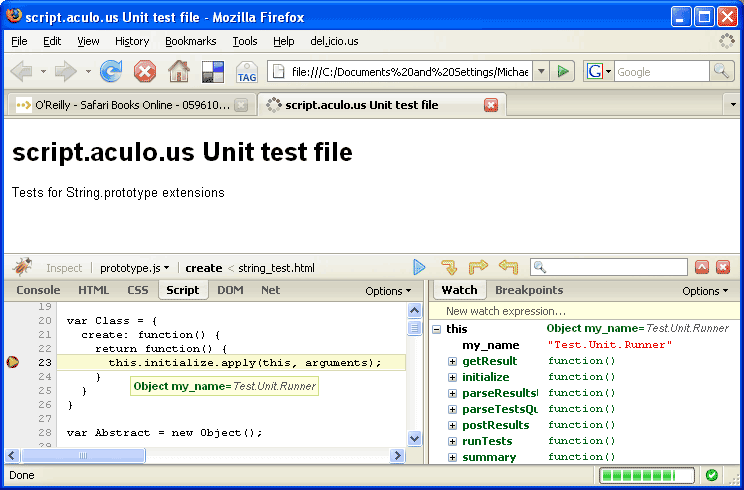Open Back button history dropdown arrow

click(43, 72)
